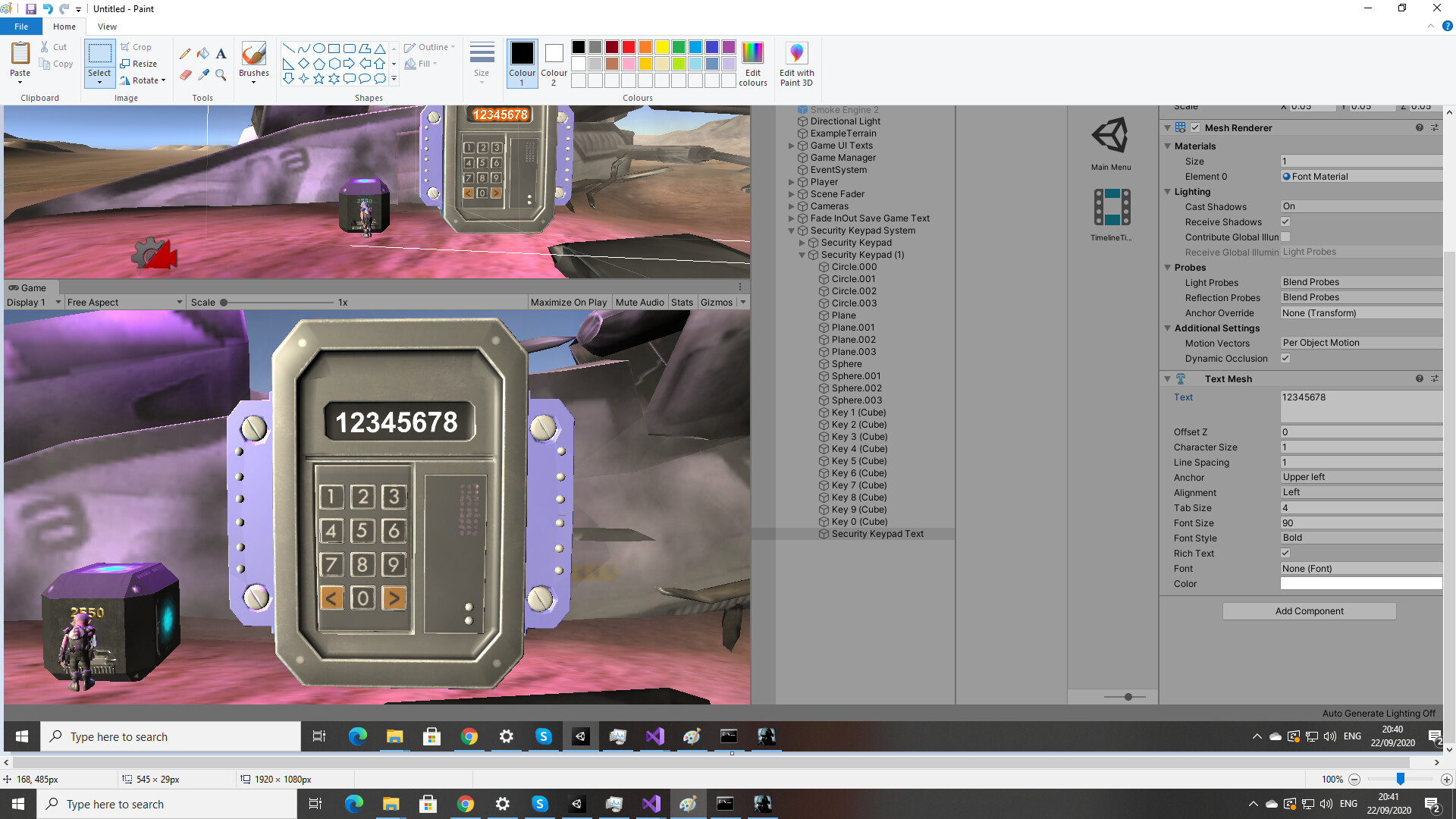The width and height of the screenshot is (1456, 819).
Task: Select the Colour picker eyedropper tool
Action: click(203, 74)
